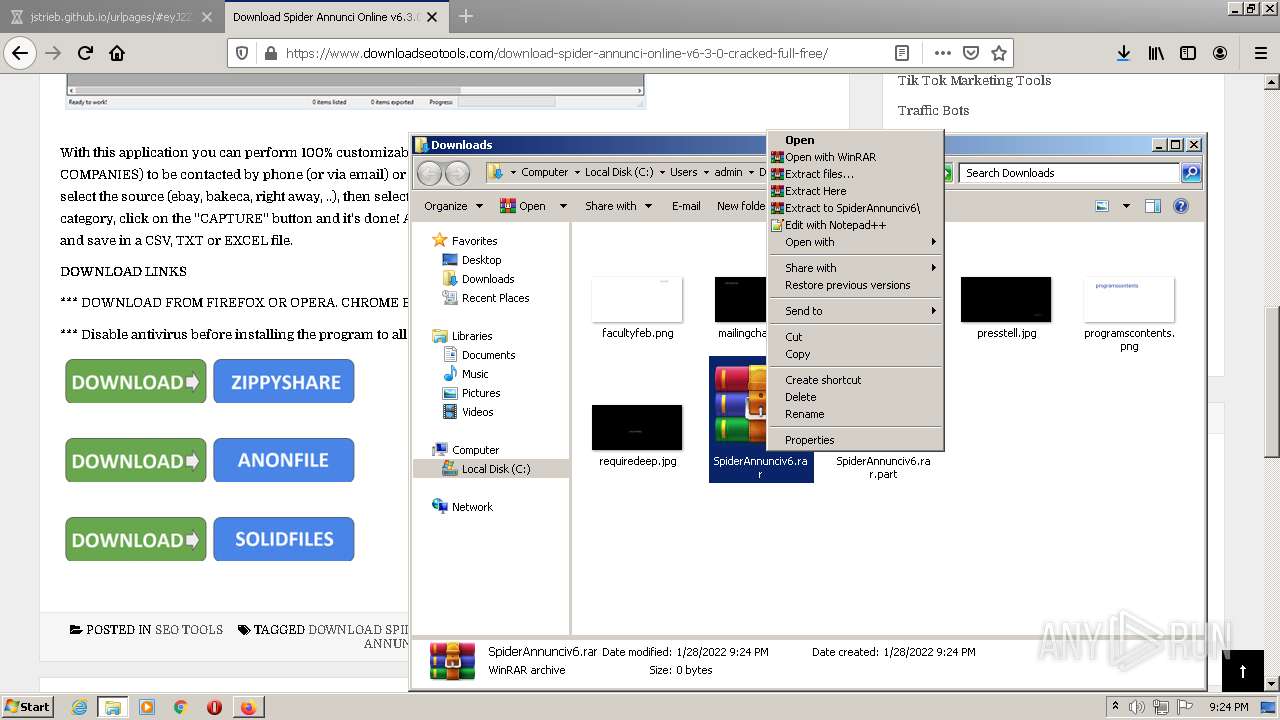Open Tik Tok Marketing Tools link
The image size is (1280, 720).
tap(974, 80)
